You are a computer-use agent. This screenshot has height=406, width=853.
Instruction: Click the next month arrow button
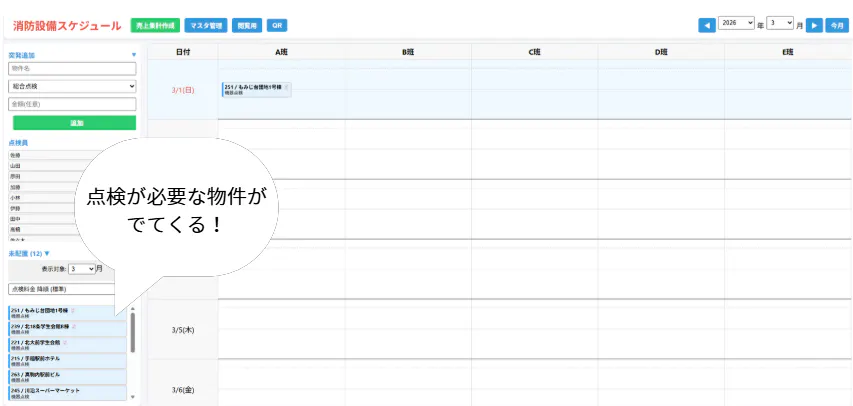(814, 25)
